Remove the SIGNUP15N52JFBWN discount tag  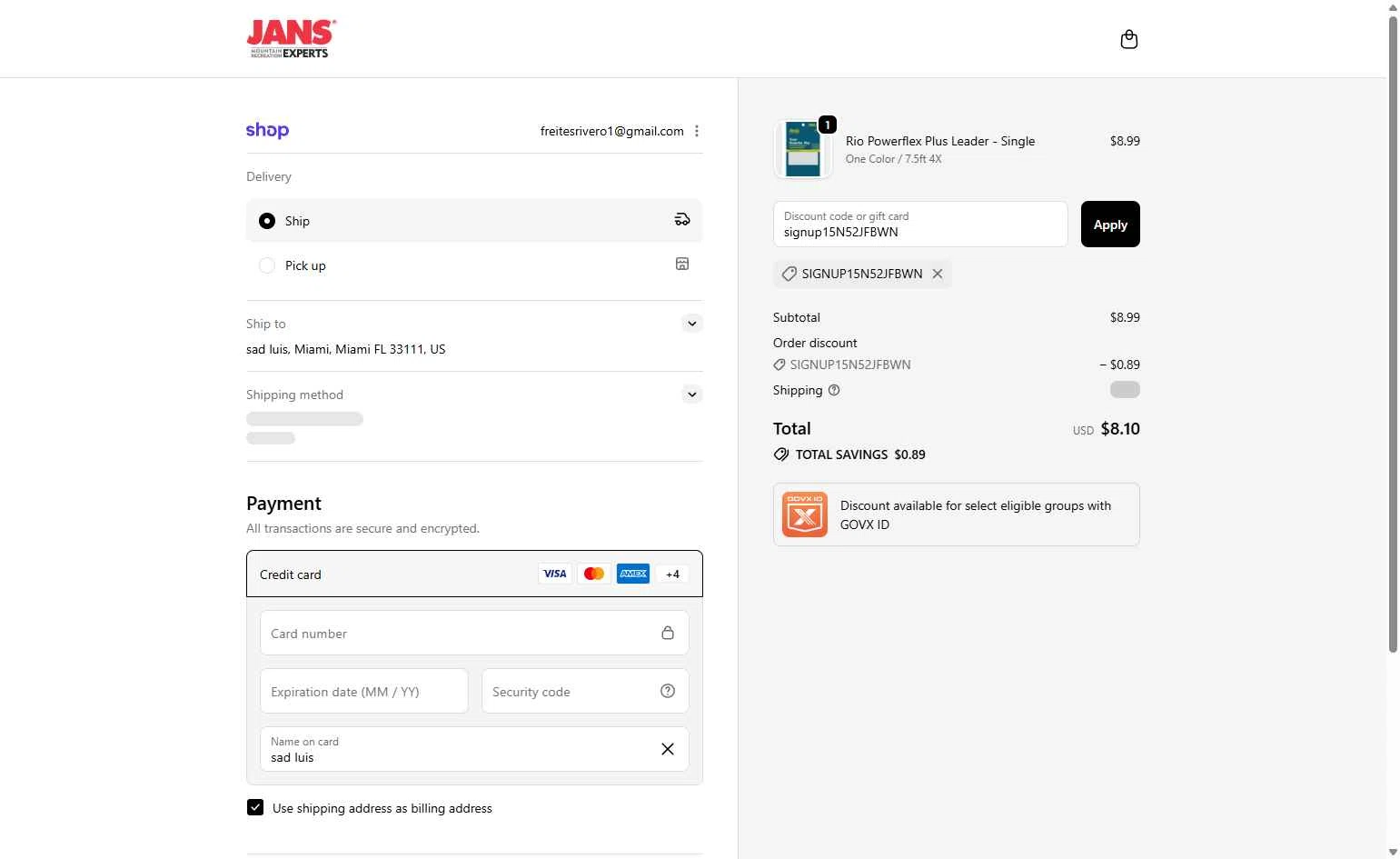938,274
